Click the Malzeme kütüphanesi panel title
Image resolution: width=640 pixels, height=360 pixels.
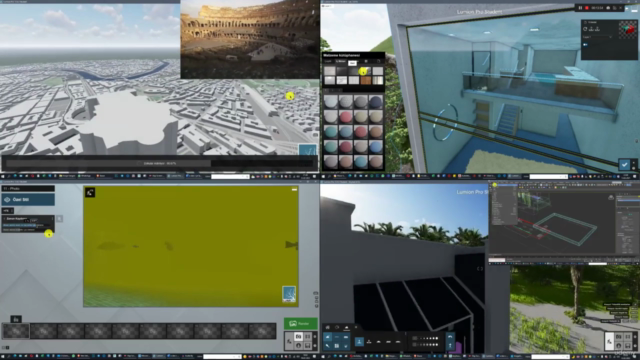point(342,55)
